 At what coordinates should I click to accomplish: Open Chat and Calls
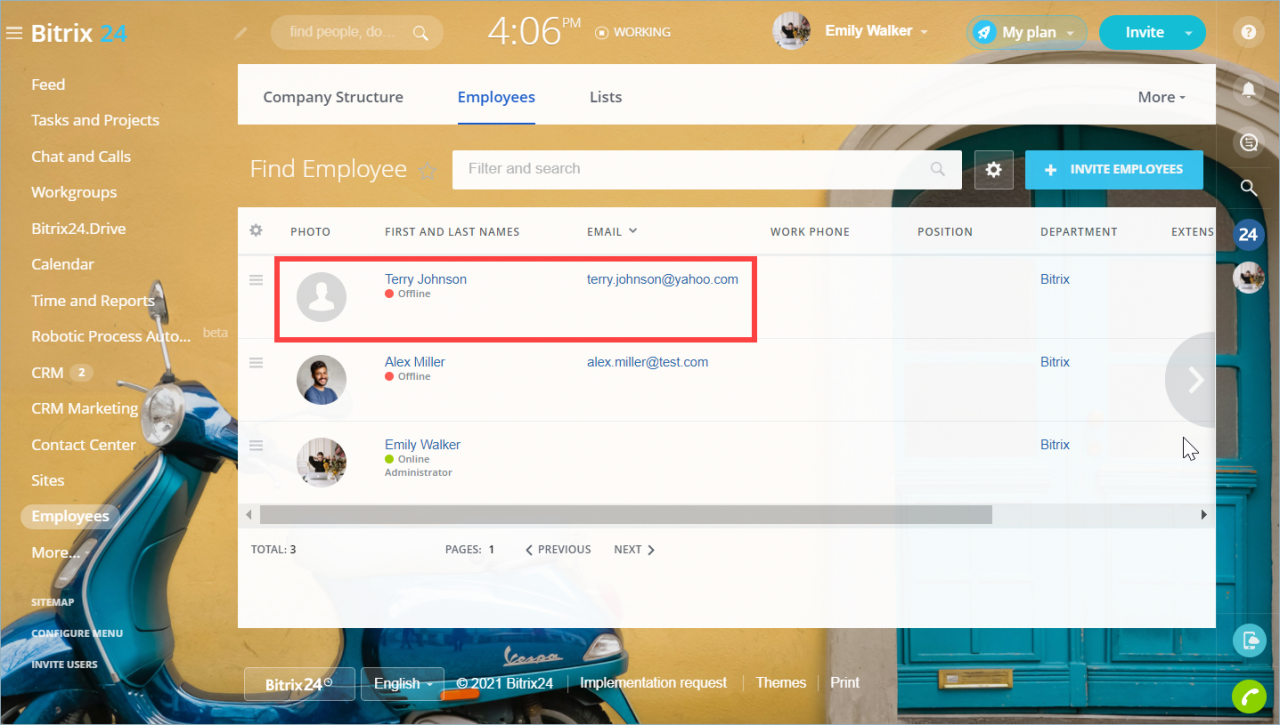coord(81,156)
